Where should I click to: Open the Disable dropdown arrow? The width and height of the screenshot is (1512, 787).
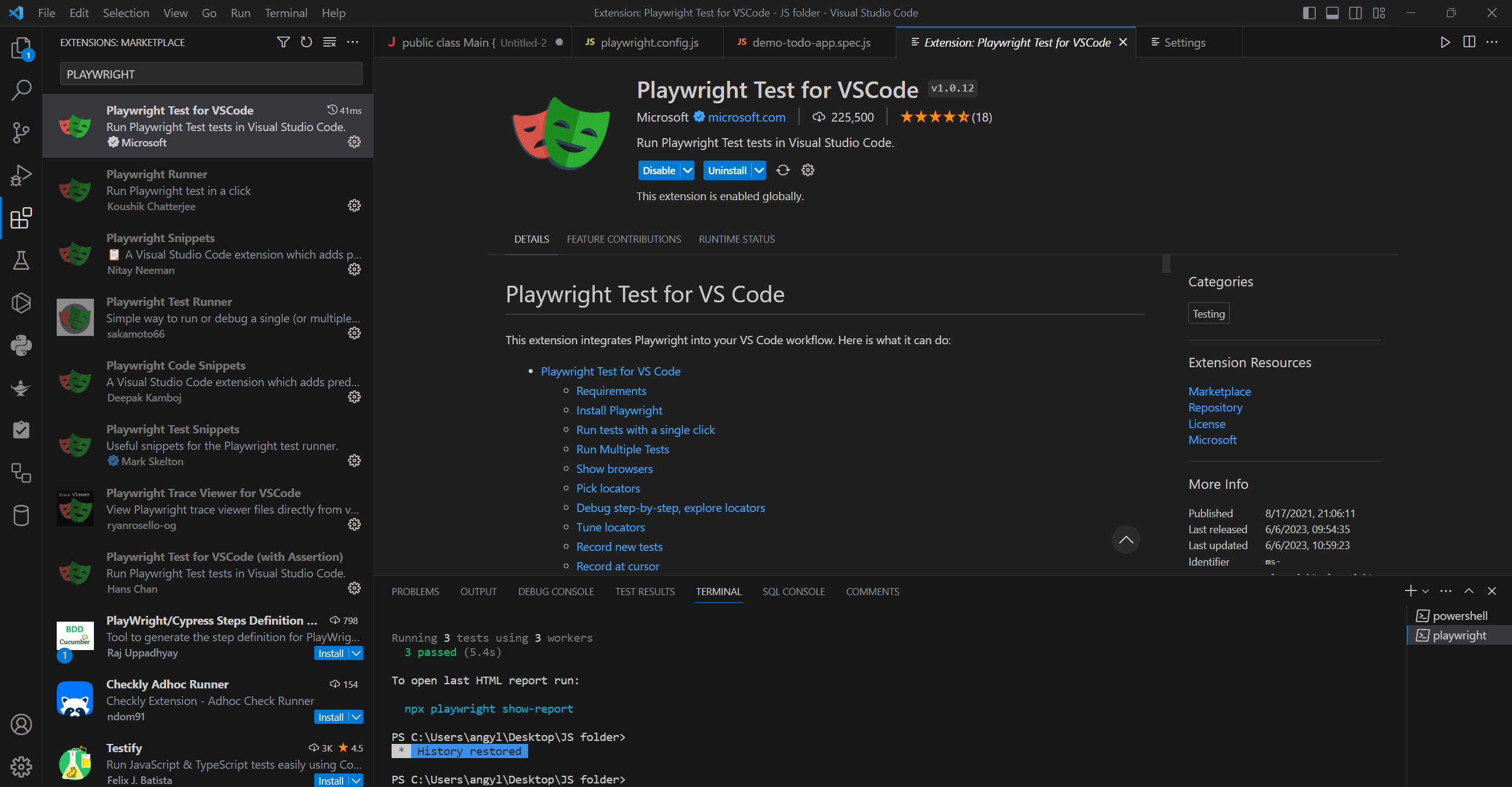pyautogui.click(x=687, y=170)
